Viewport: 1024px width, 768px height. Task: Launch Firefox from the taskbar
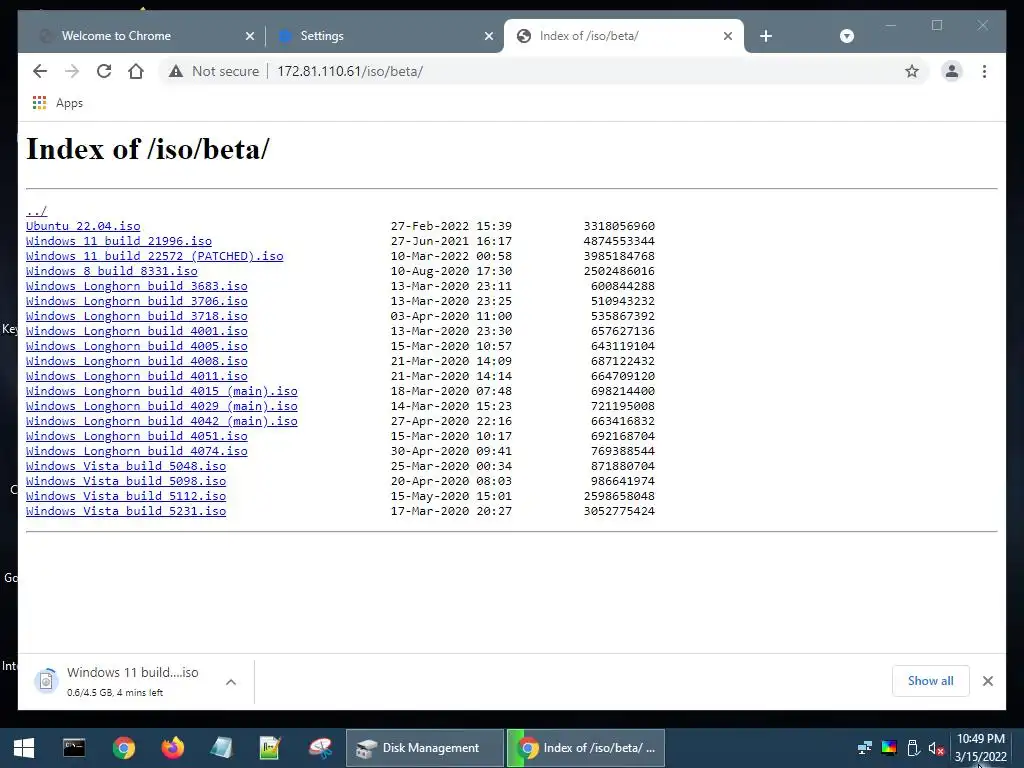tap(172, 748)
